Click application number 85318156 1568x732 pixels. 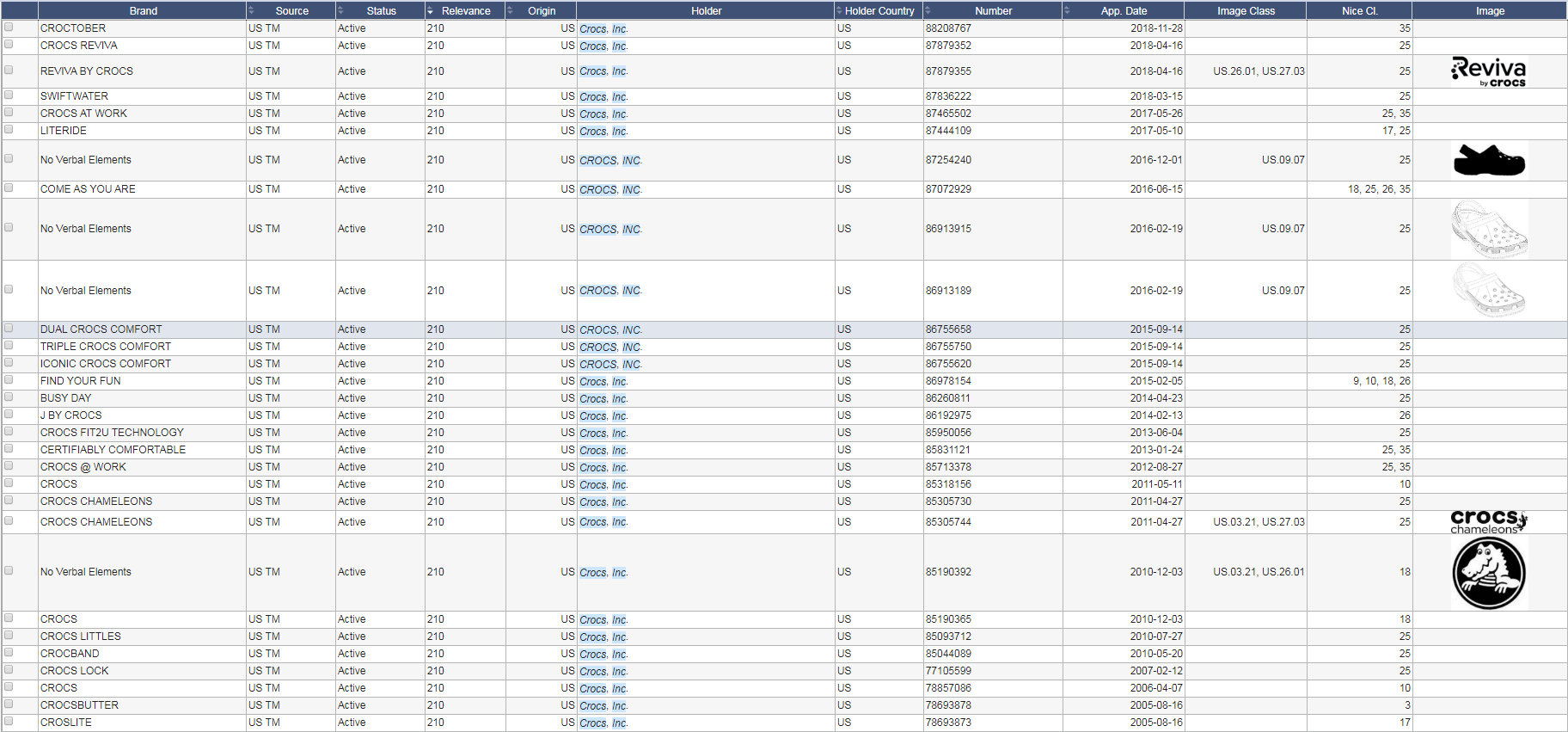(x=948, y=484)
